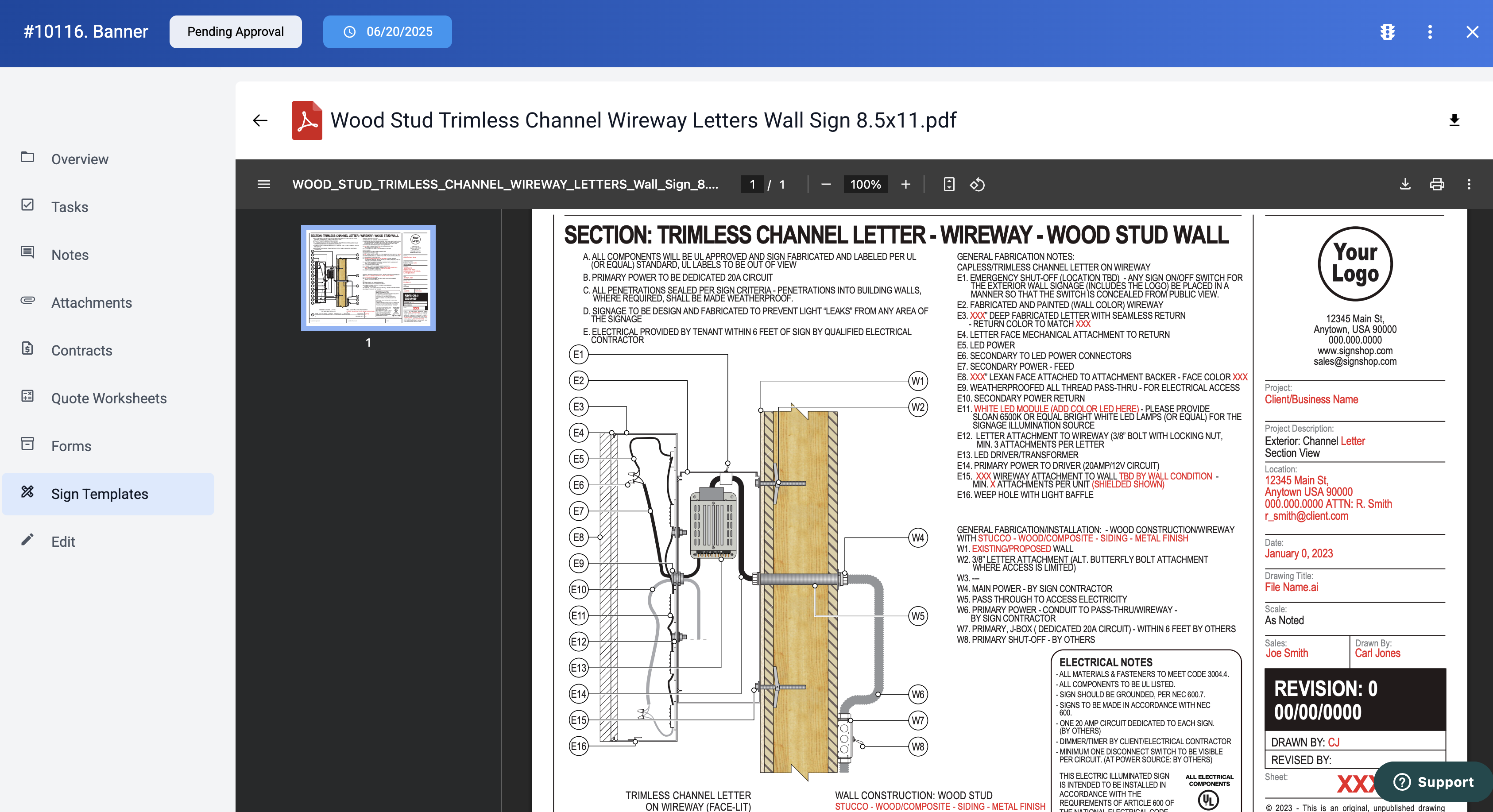The height and width of the screenshot is (812, 1493).
Task: Click the #10116. Banner title
Action: [x=86, y=32]
